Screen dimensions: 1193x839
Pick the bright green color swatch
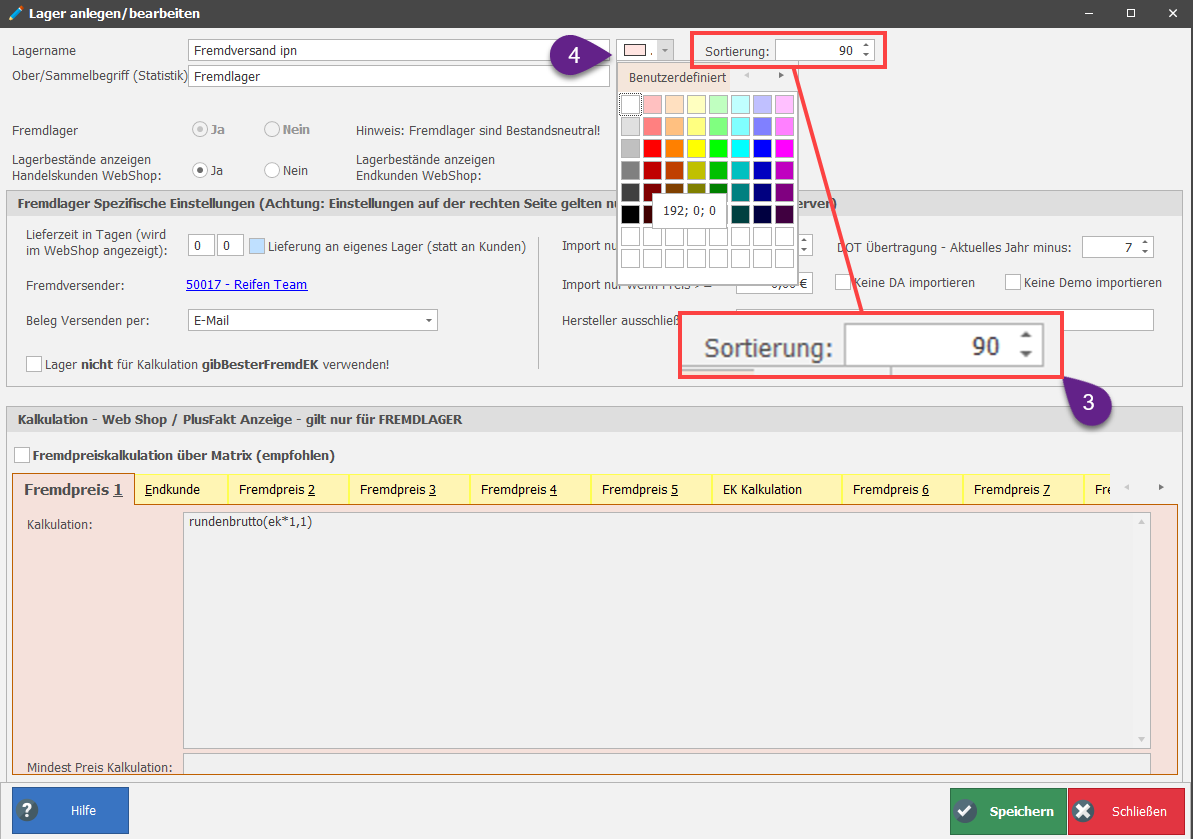[718, 148]
